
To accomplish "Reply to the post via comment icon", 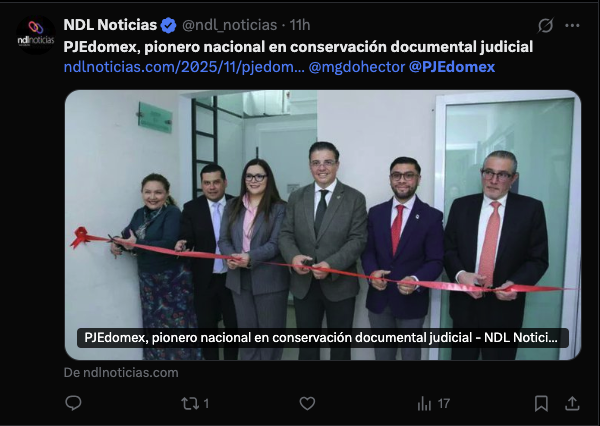I will pos(73,403).
